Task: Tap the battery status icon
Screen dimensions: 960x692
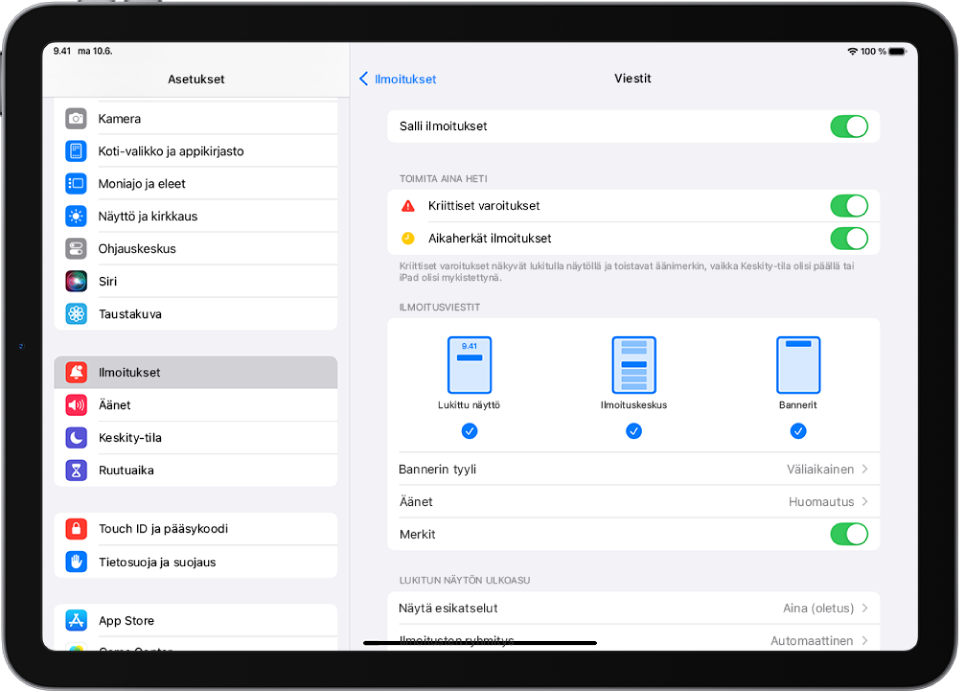Action: [898, 51]
